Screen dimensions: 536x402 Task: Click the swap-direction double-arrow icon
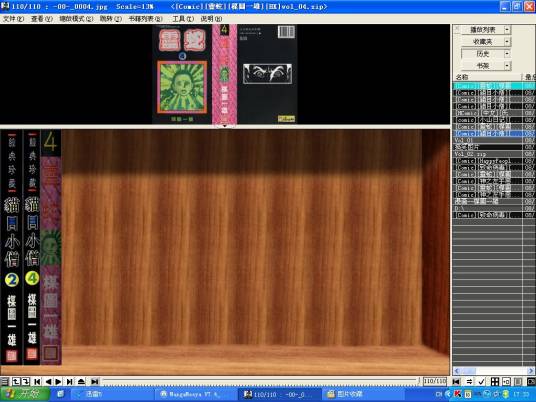tap(469, 381)
